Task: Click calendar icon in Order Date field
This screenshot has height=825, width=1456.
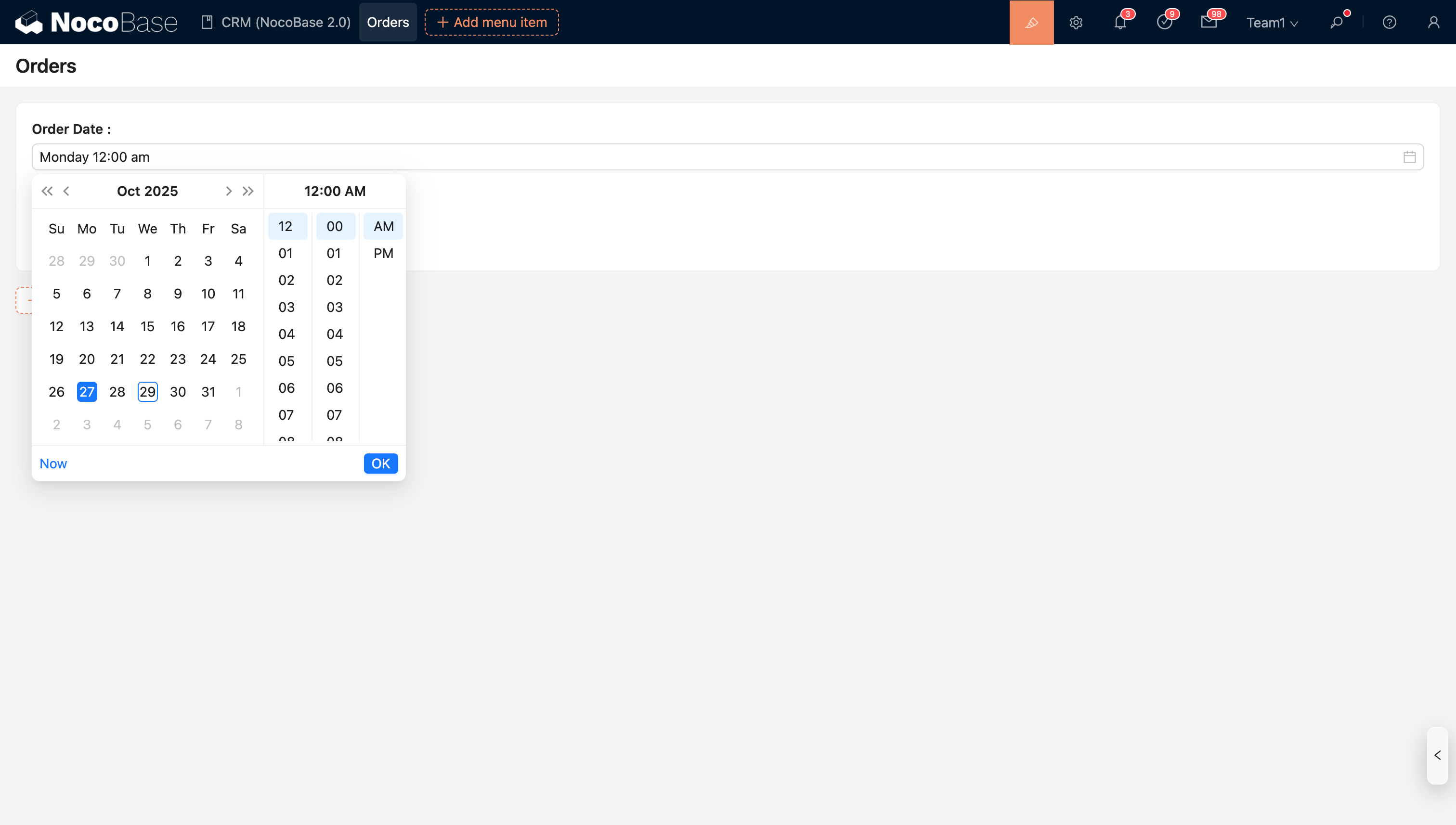Action: tap(1409, 157)
